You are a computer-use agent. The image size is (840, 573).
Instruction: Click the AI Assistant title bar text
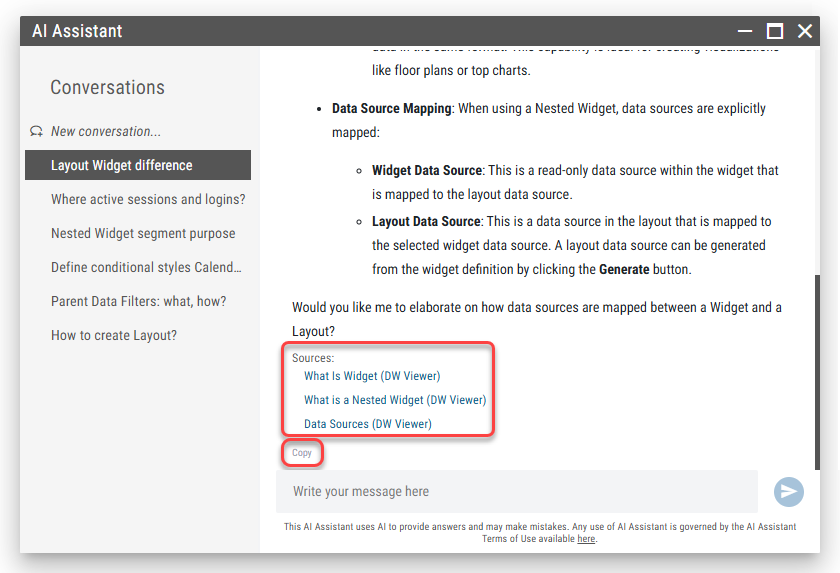coord(77,31)
